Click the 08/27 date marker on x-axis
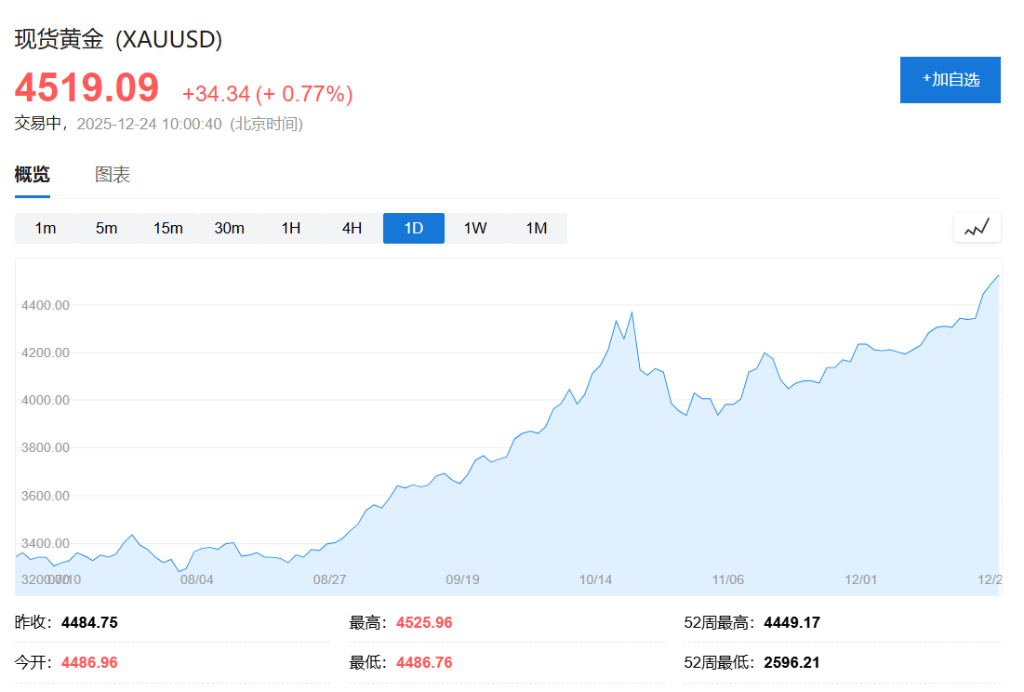 click(x=329, y=579)
